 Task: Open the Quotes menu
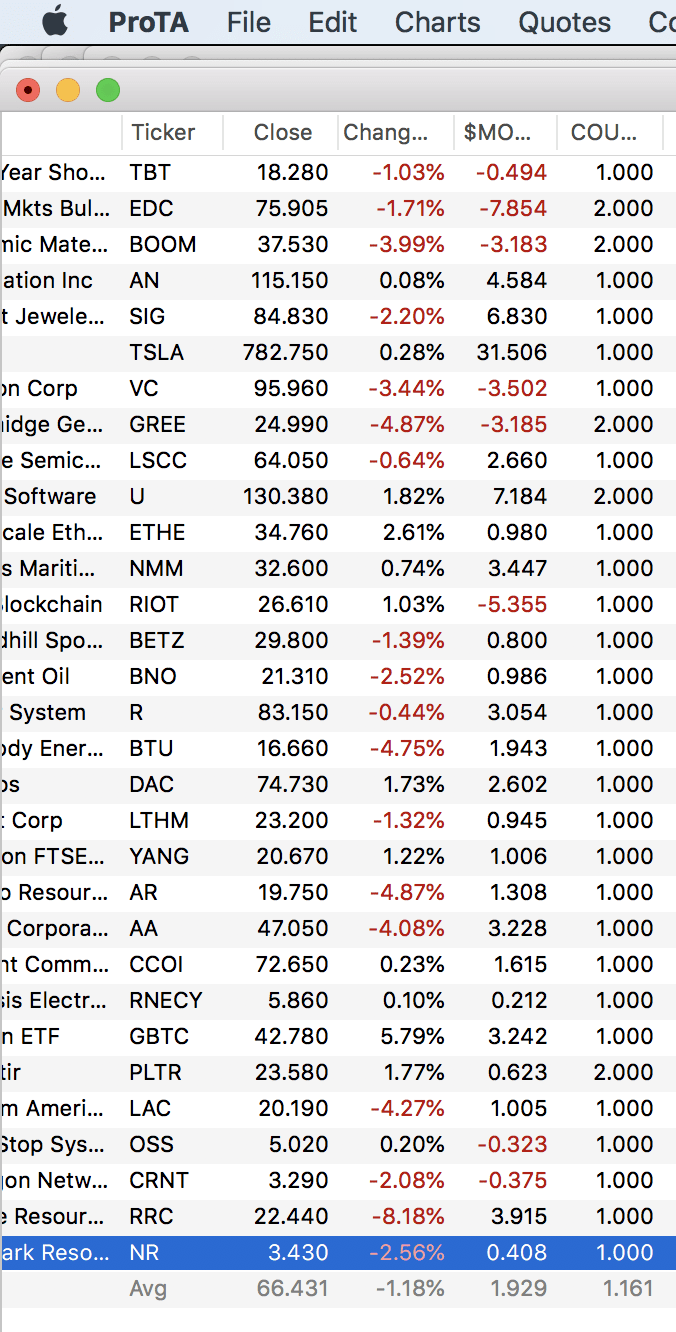pos(564,22)
